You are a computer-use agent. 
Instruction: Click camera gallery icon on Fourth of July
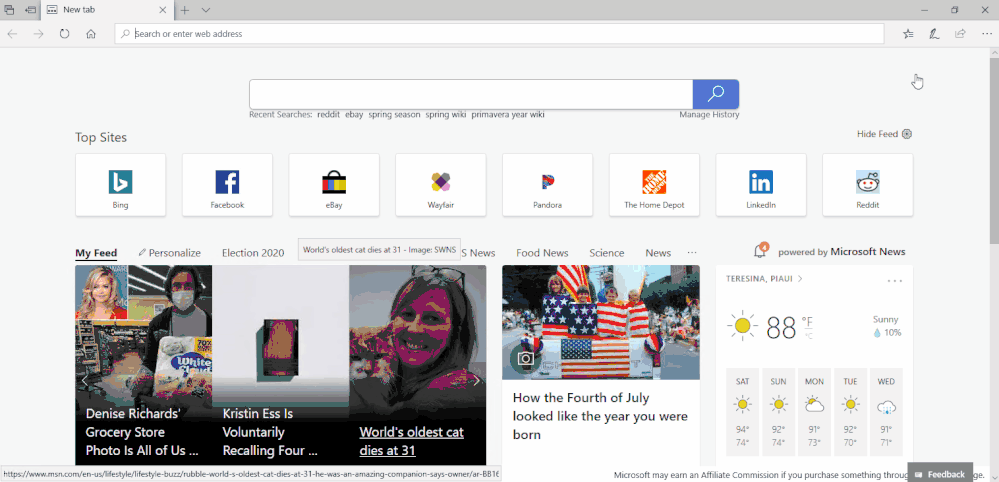coord(525,358)
